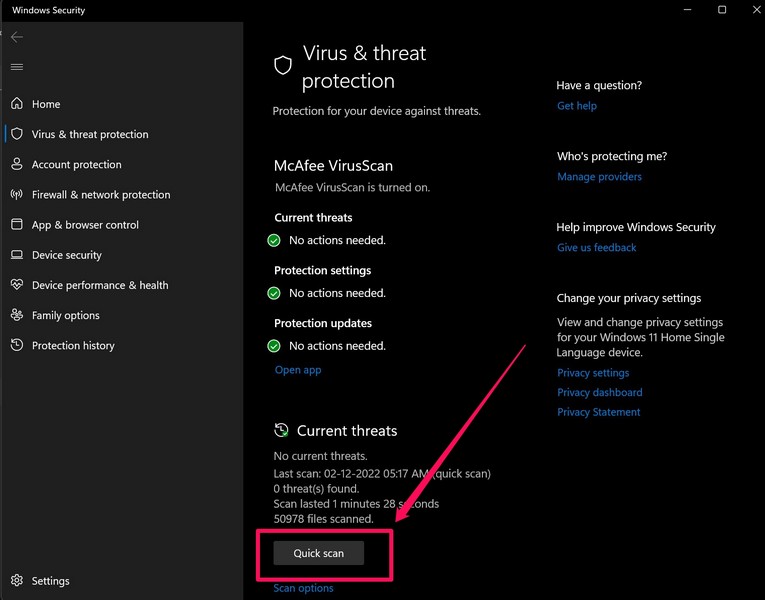
Task: Click the Home house icon
Action: click(16, 104)
